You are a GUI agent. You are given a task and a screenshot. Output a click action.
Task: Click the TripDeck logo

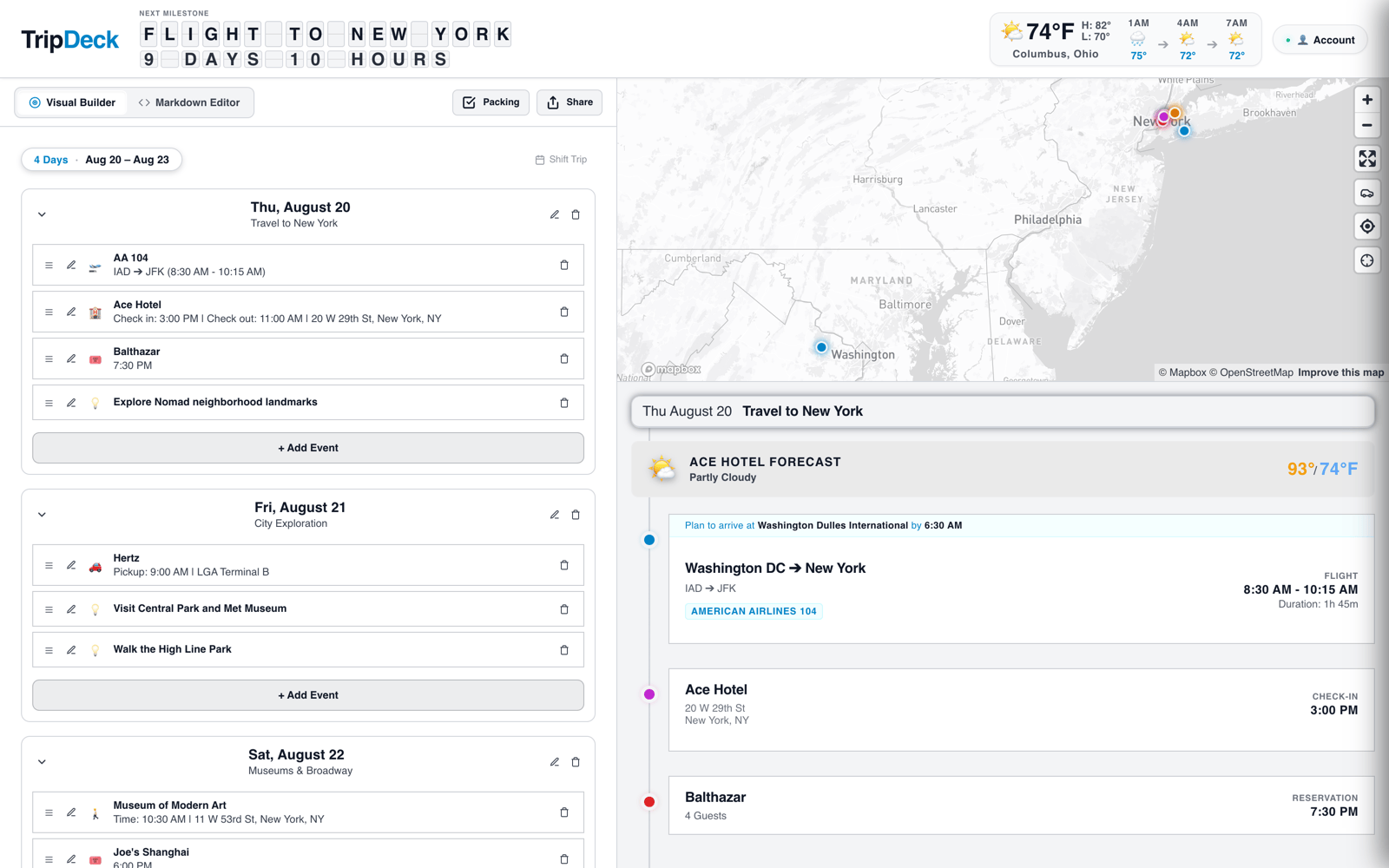pos(70,40)
